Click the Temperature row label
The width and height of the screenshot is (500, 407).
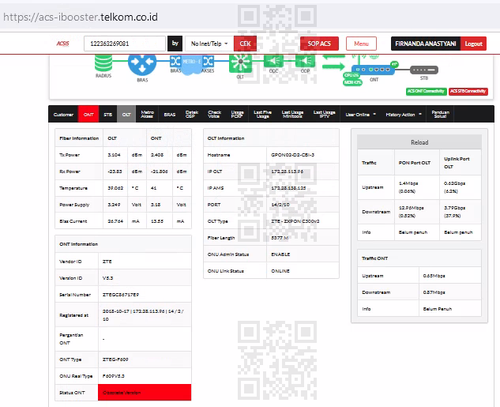[x=73, y=188]
